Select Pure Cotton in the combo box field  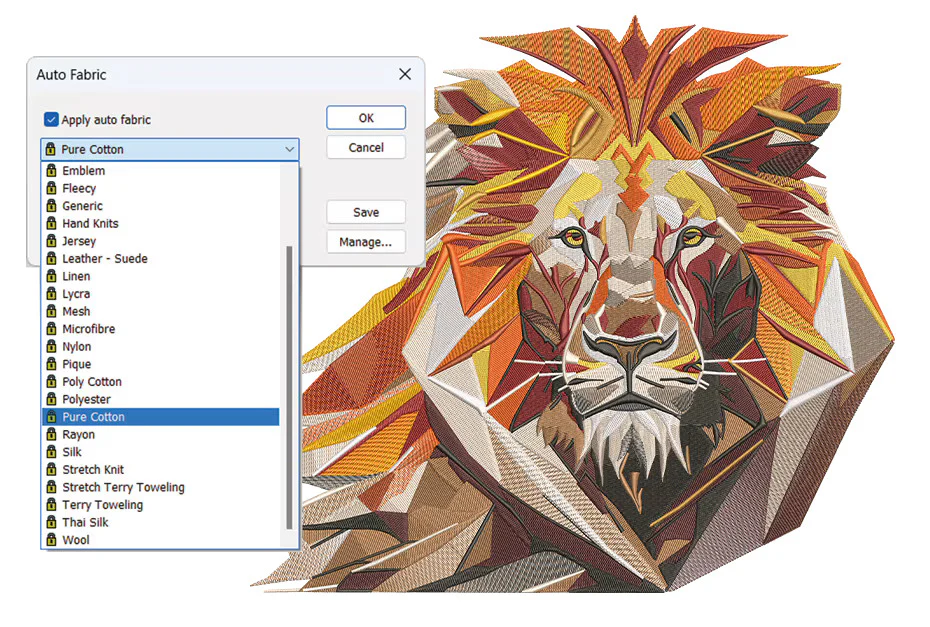(170, 149)
